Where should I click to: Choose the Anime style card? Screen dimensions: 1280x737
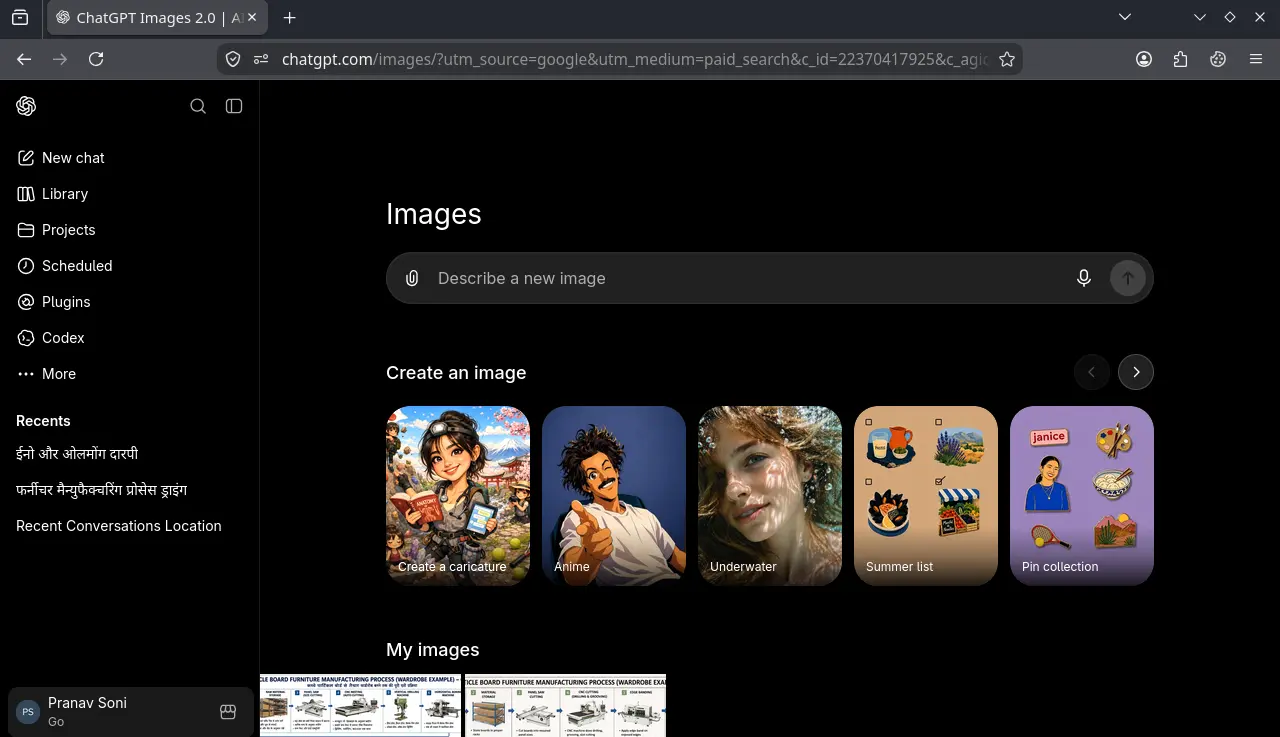(x=614, y=496)
